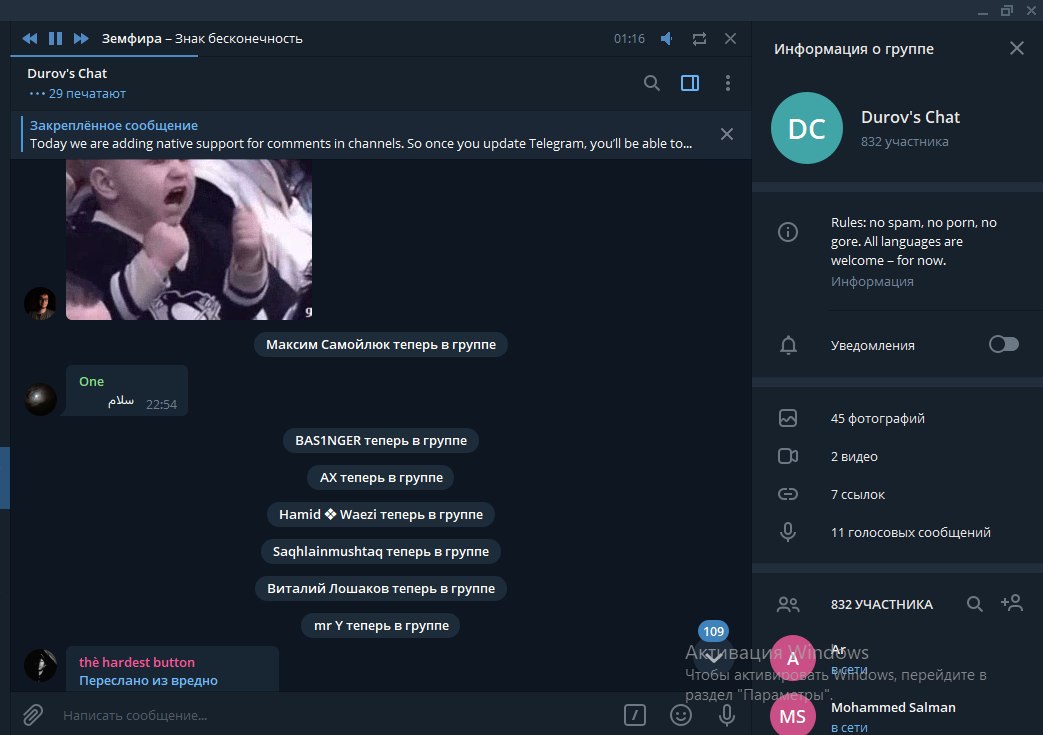The width and height of the screenshot is (1043, 735).
Task: Add a new member to the group
Action: click(1012, 603)
